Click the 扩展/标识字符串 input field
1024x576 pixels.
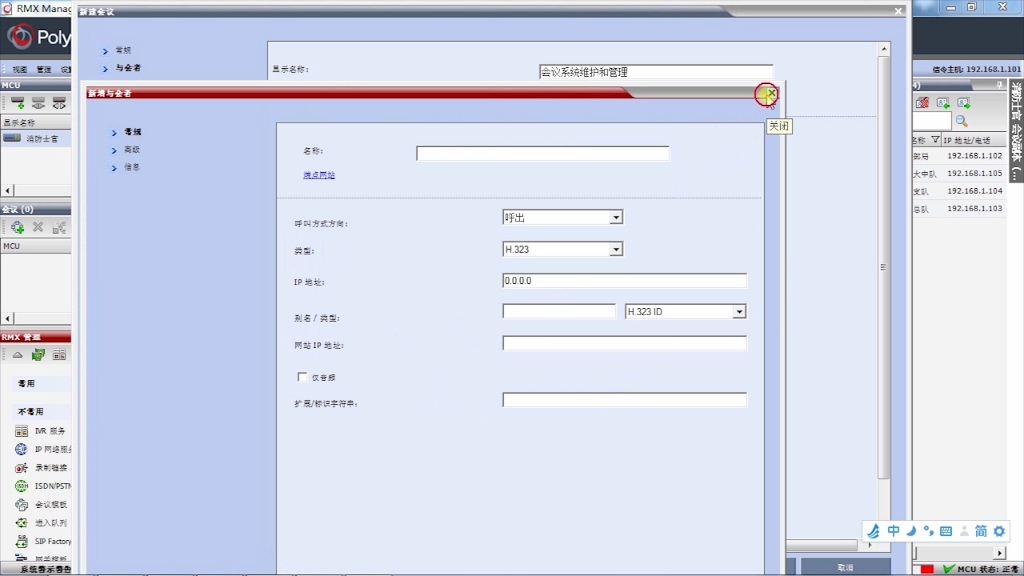point(624,400)
